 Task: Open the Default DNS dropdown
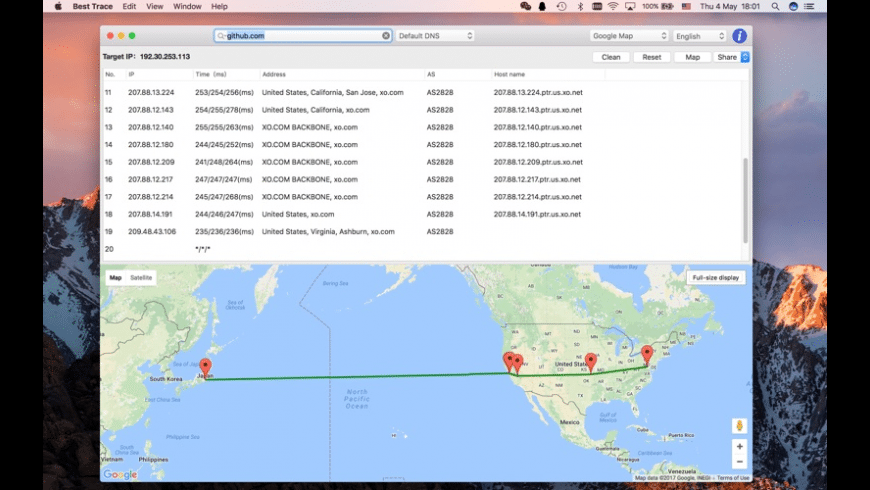click(x=435, y=36)
